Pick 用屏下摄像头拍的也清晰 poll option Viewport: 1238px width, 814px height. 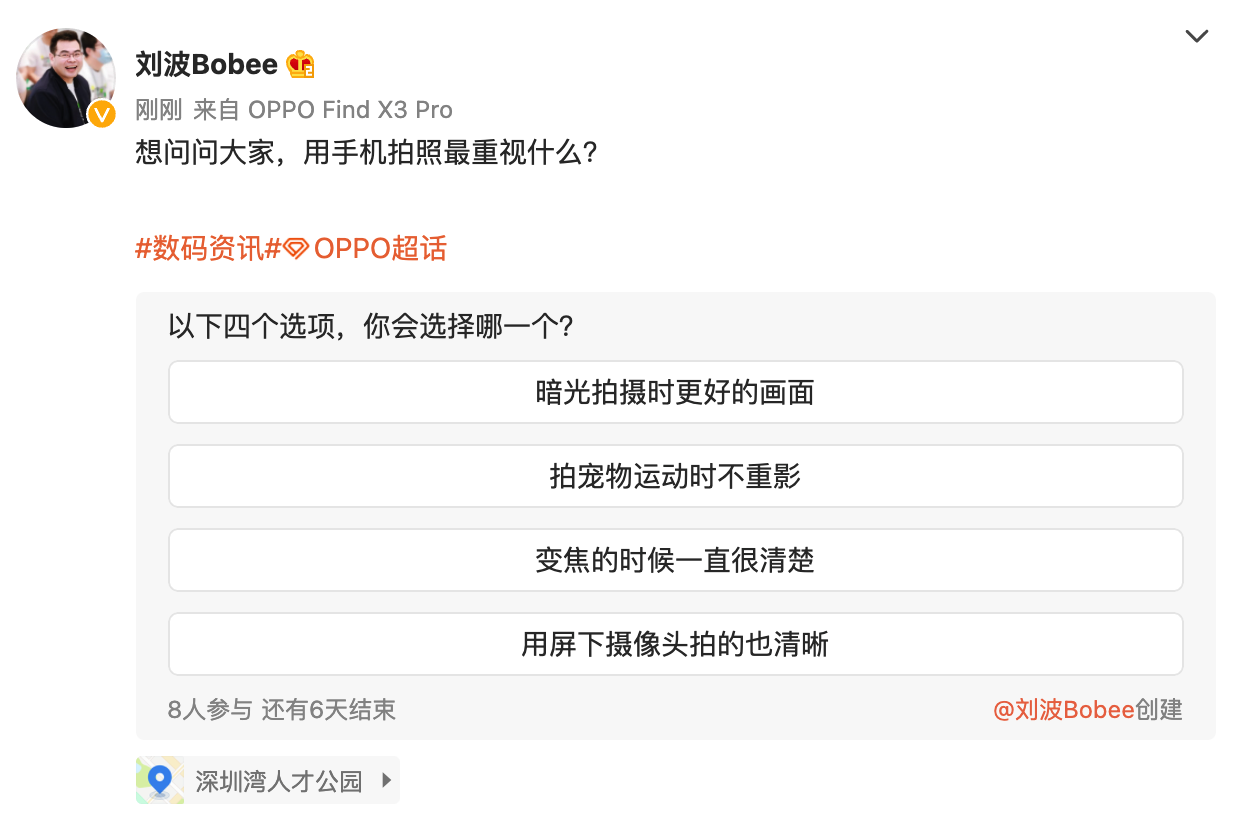coord(675,644)
